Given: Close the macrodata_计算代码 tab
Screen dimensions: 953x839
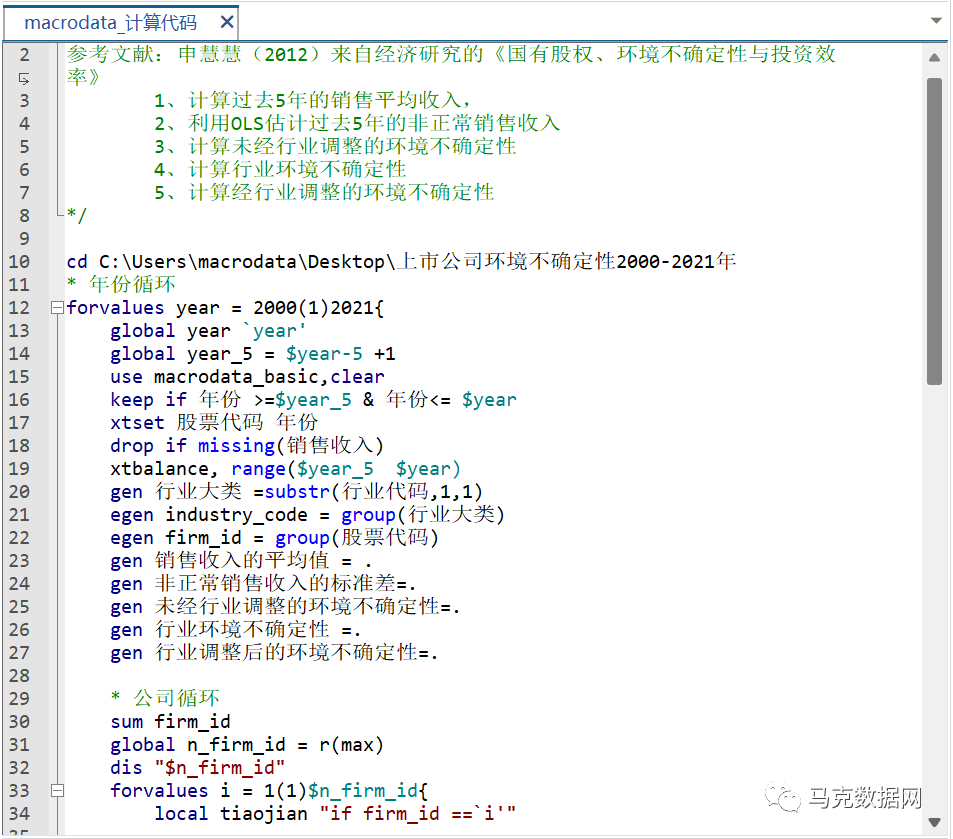Looking at the screenshot, I should 227,22.
